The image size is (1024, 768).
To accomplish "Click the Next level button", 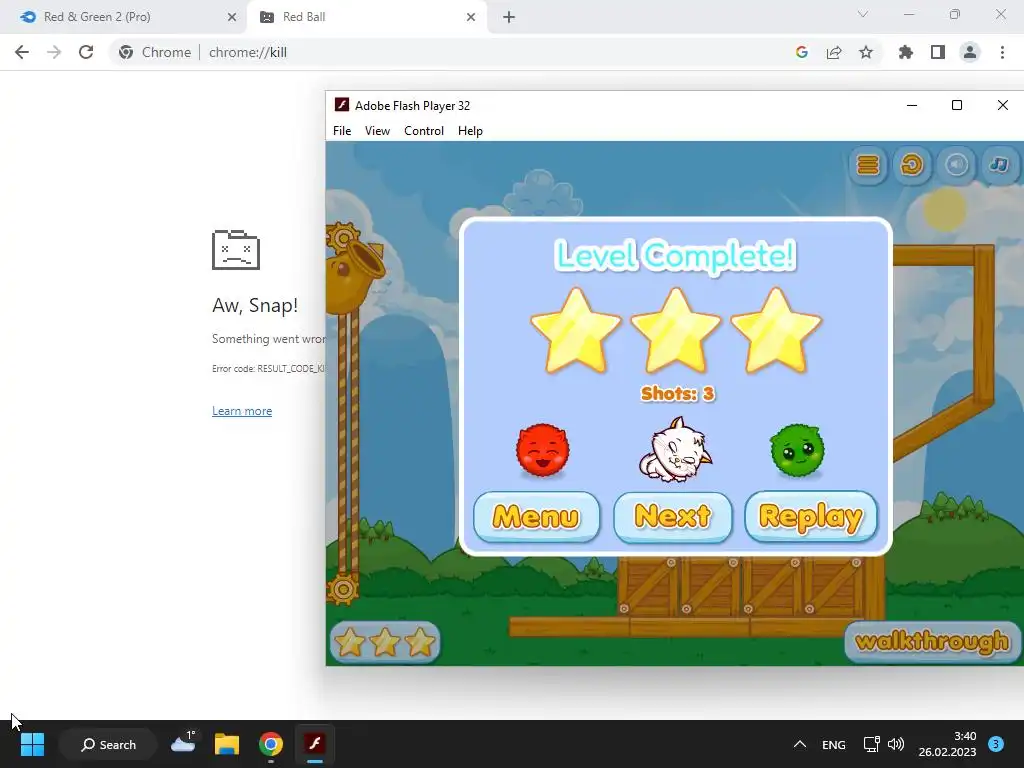I will pyautogui.click(x=673, y=517).
